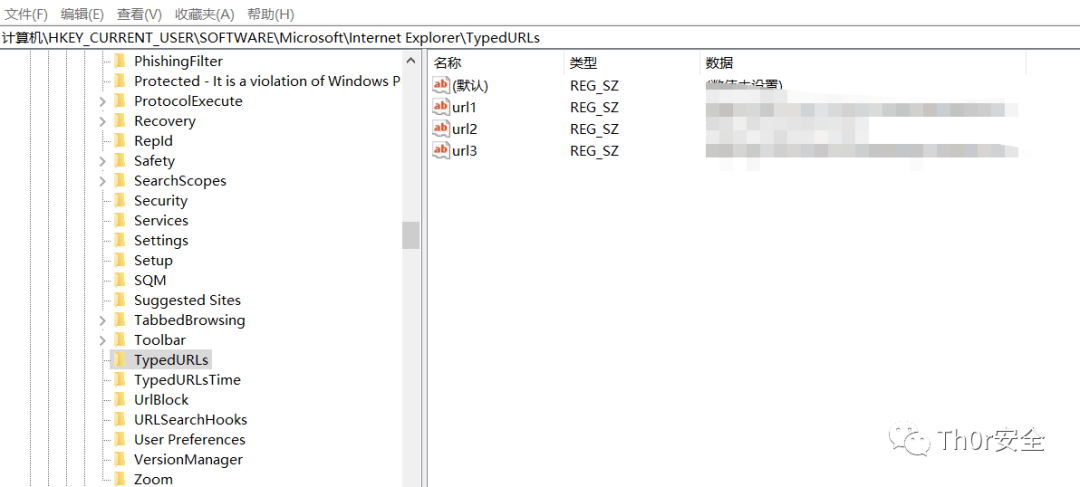Click the (默认) value string icon
The width and height of the screenshot is (1080, 487).
pos(441,85)
